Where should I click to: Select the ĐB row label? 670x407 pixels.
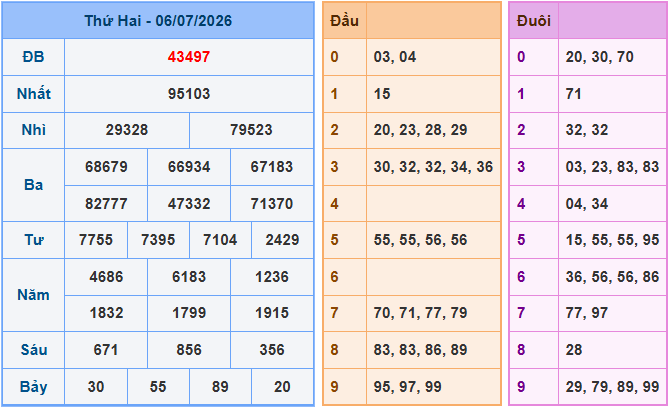(x=33, y=57)
